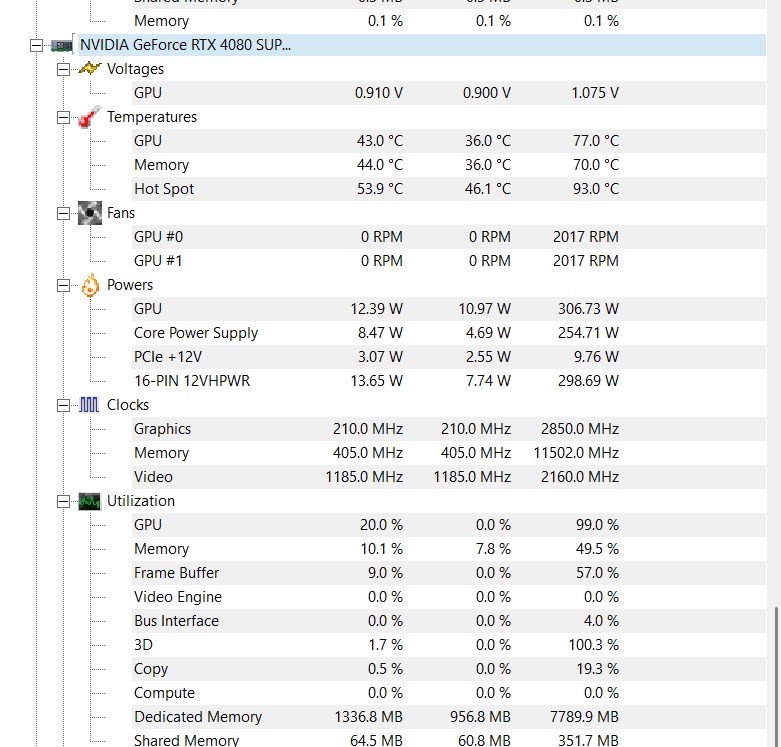
Task: Collapse the Voltages section
Action: (64, 69)
